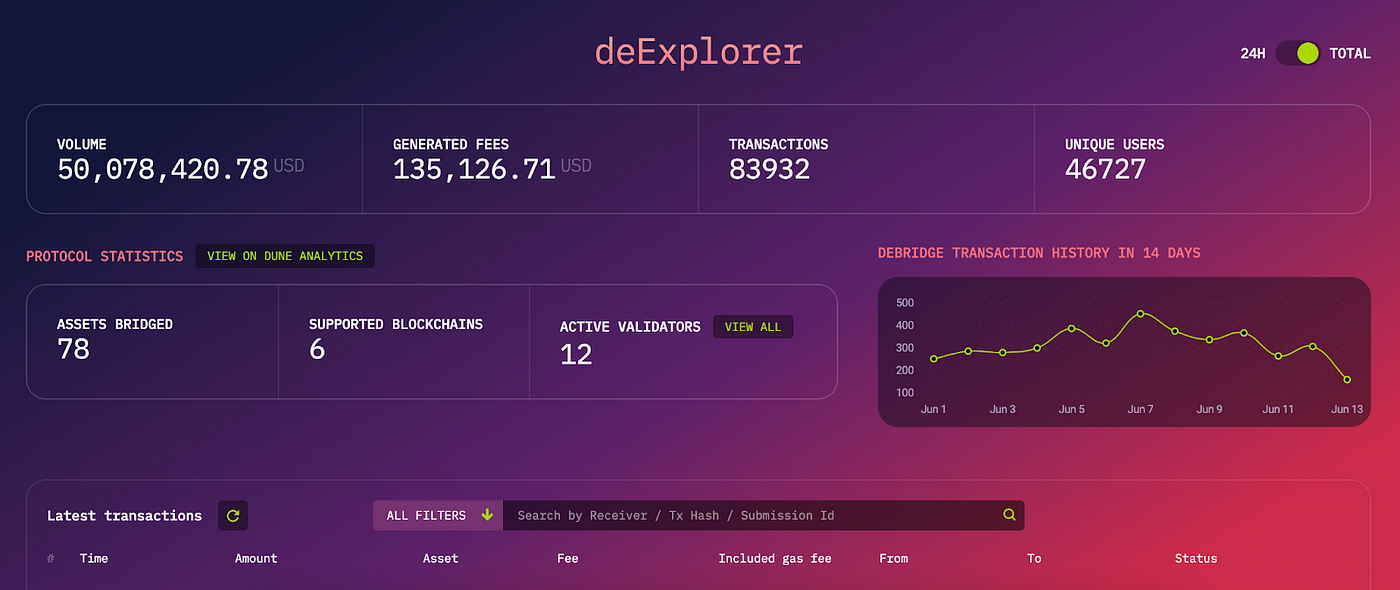The width and height of the screenshot is (1400, 590).
Task: Click the Status column header
Action: tap(1196, 558)
